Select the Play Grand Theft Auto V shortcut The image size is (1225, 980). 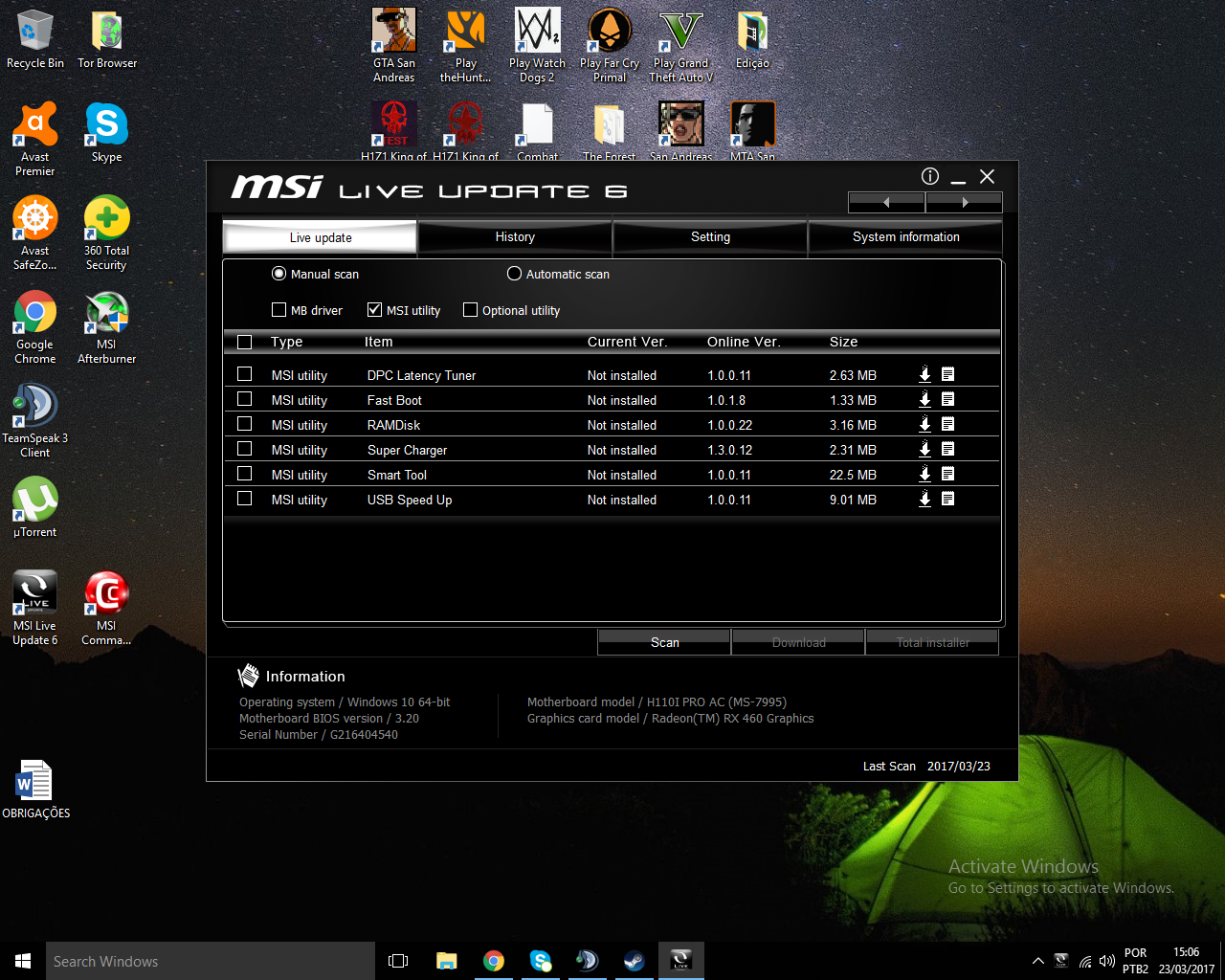pos(681,46)
